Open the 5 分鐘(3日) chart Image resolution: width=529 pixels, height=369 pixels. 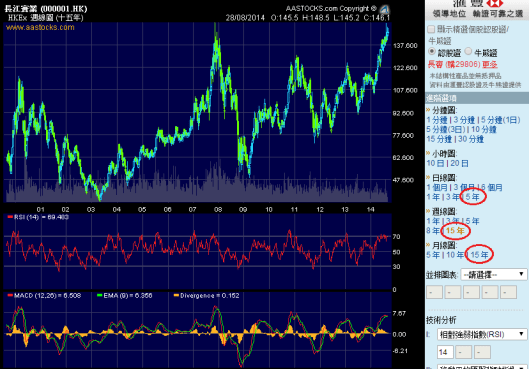point(446,129)
